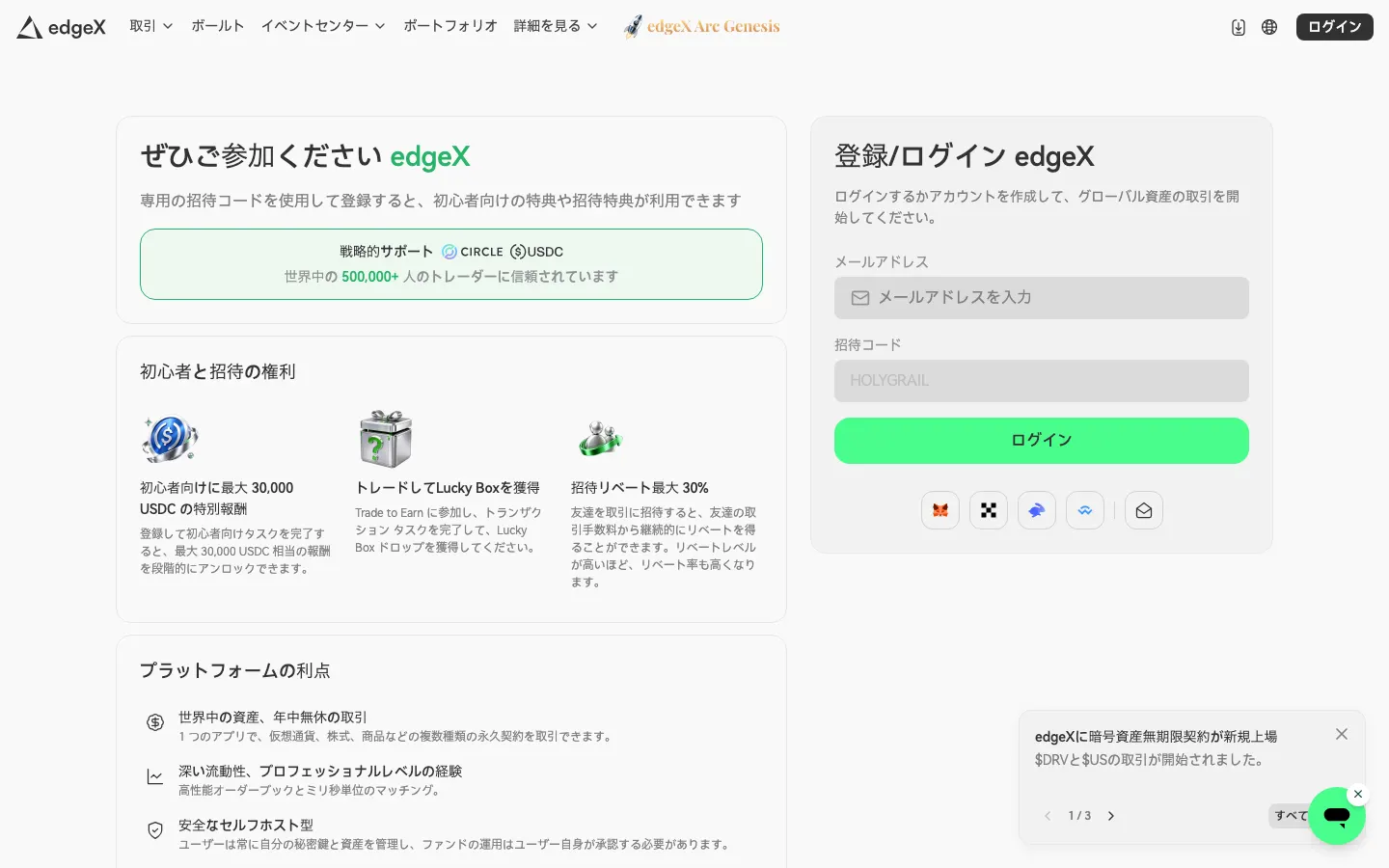The width and height of the screenshot is (1389, 868).
Task: Click the notification title edgeXに暗号資産無期限契約が新規上場
Action: 1156,737
